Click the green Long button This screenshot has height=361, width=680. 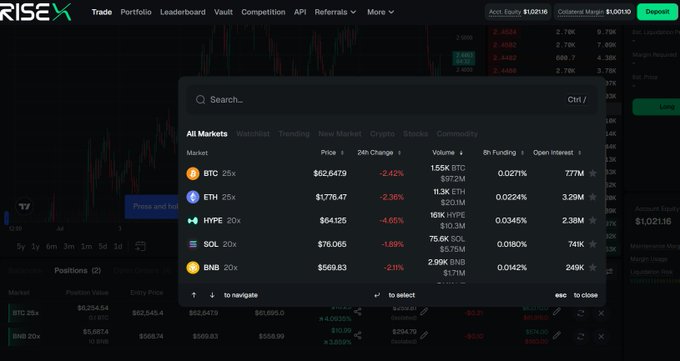656,107
